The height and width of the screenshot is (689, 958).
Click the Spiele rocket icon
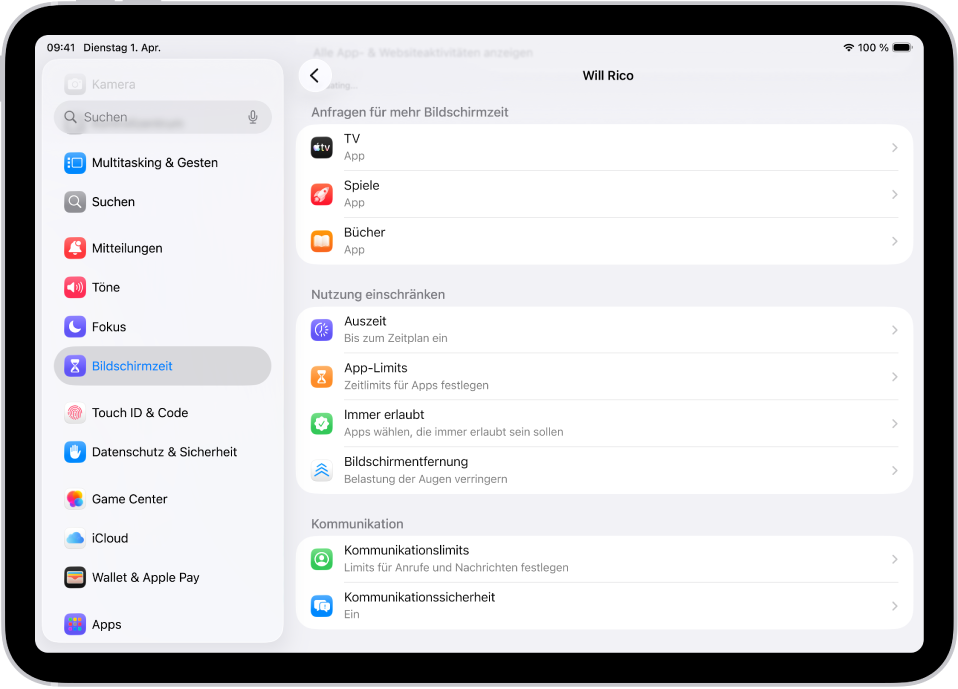321,194
